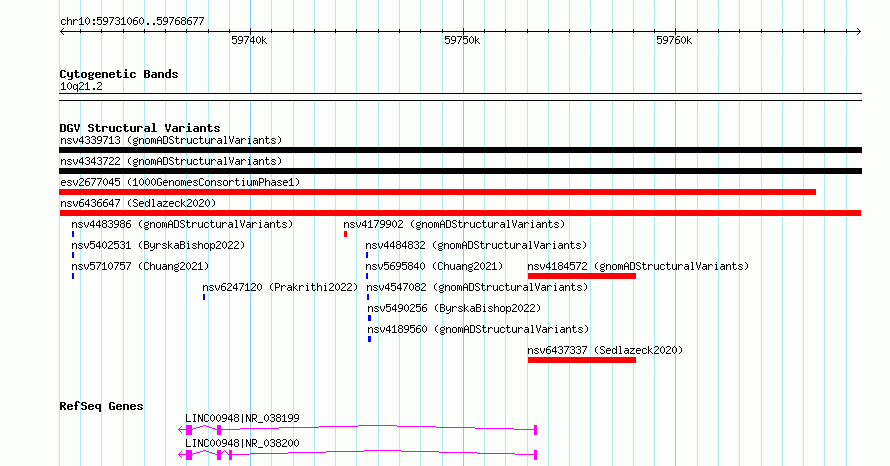Click the ruler's left arrowhead
This screenshot has width=890, height=466.
coord(62,32)
